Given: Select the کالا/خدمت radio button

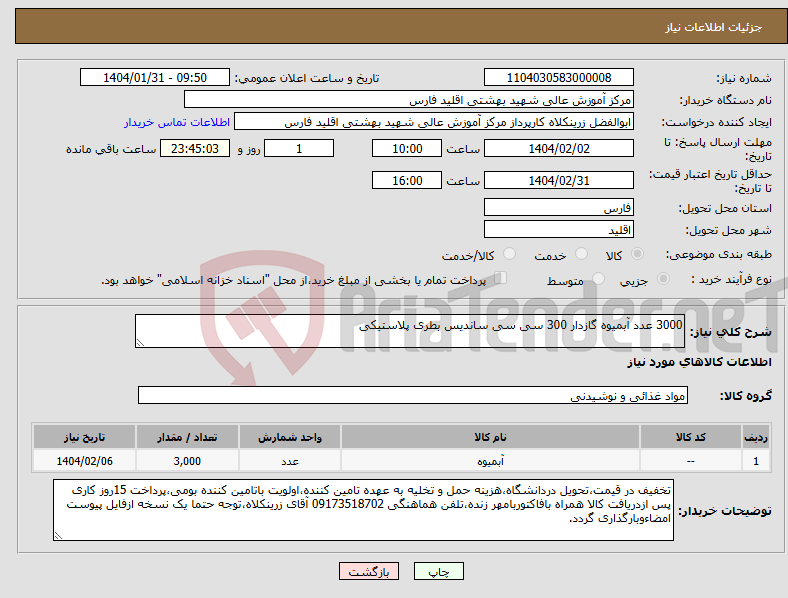Looking at the screenshot, I should (x=509, y=254).
